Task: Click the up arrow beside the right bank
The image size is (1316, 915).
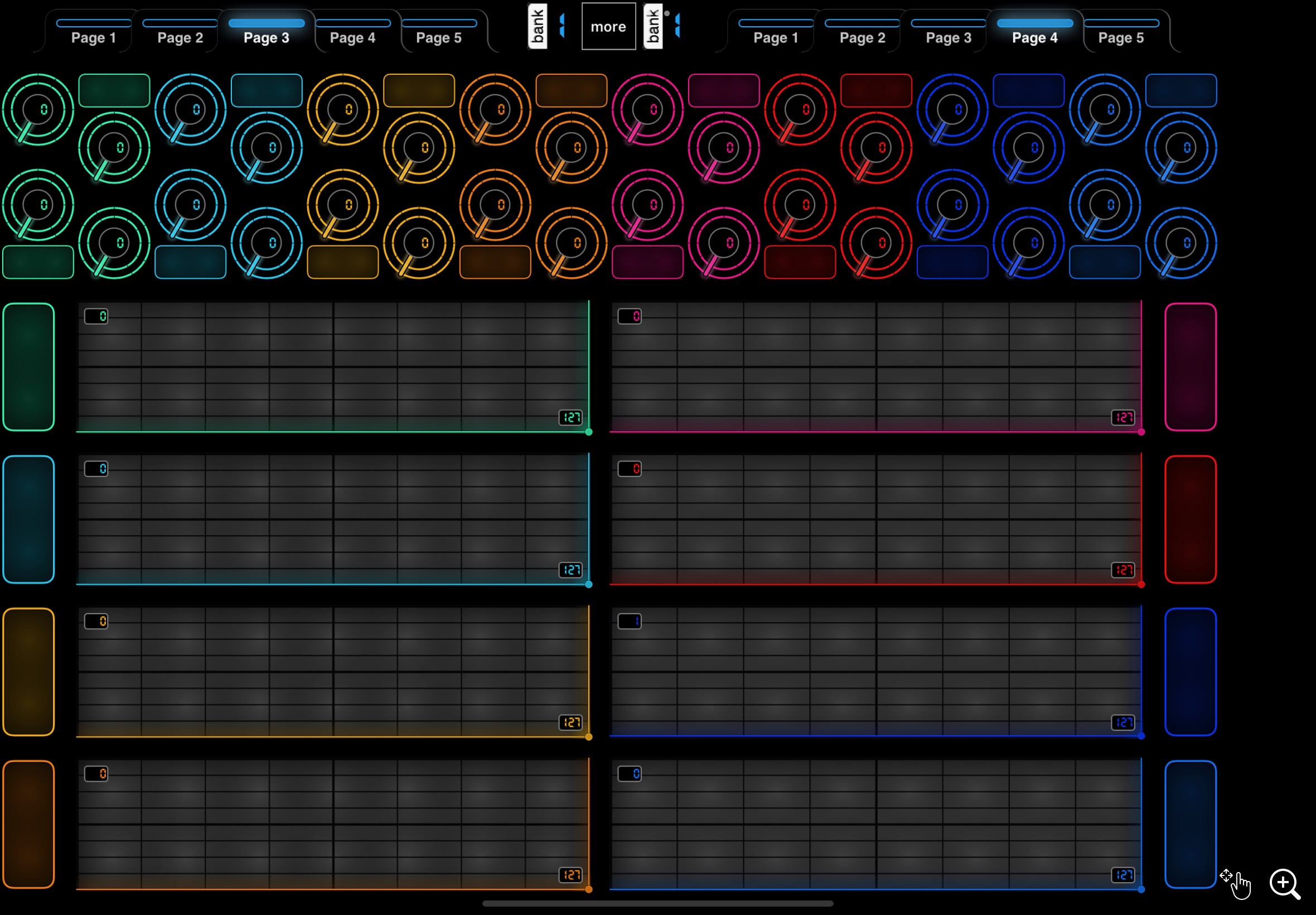Action: tap(678, 19)
